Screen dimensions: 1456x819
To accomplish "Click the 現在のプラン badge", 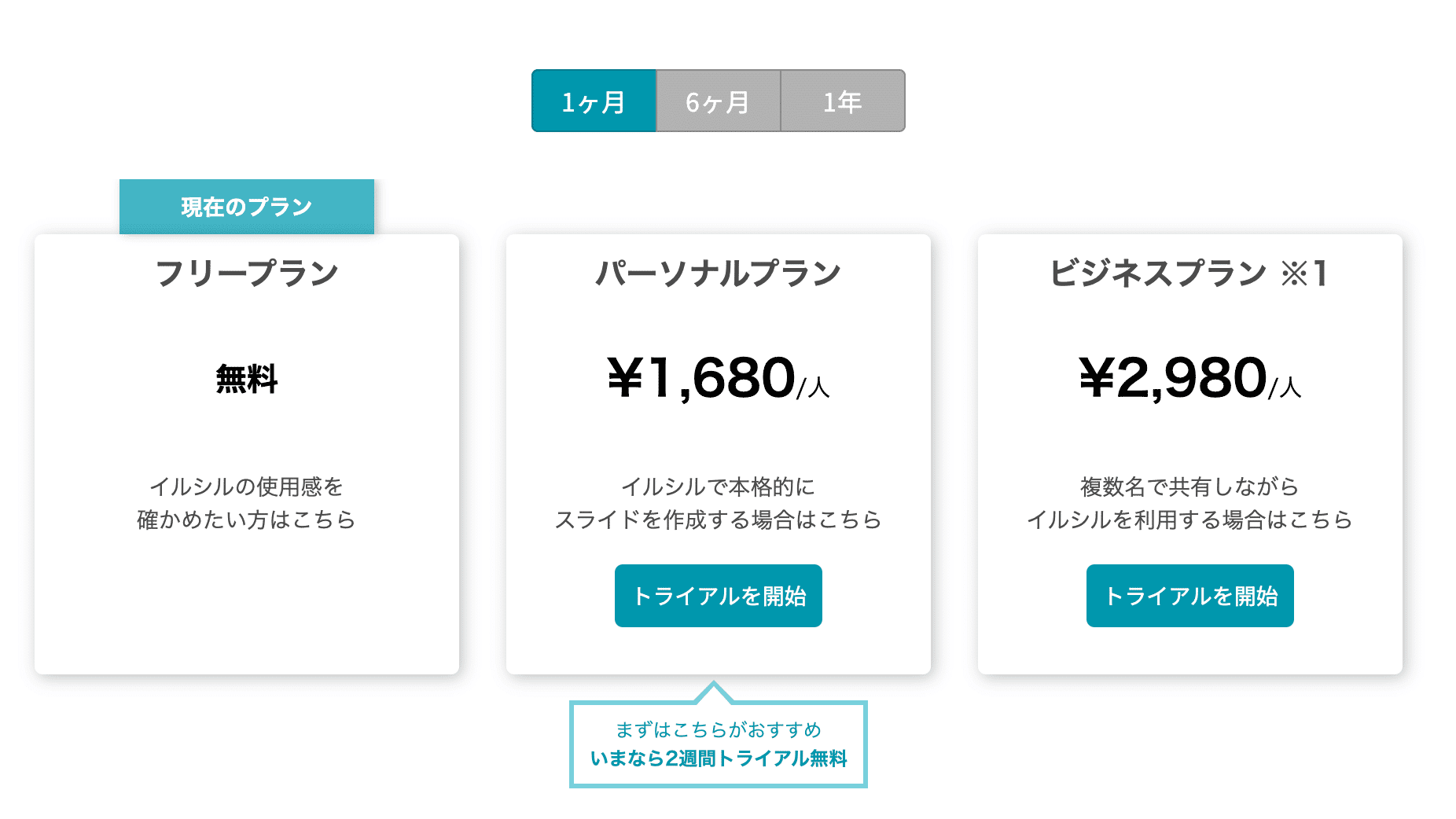I will pos(247,207).
